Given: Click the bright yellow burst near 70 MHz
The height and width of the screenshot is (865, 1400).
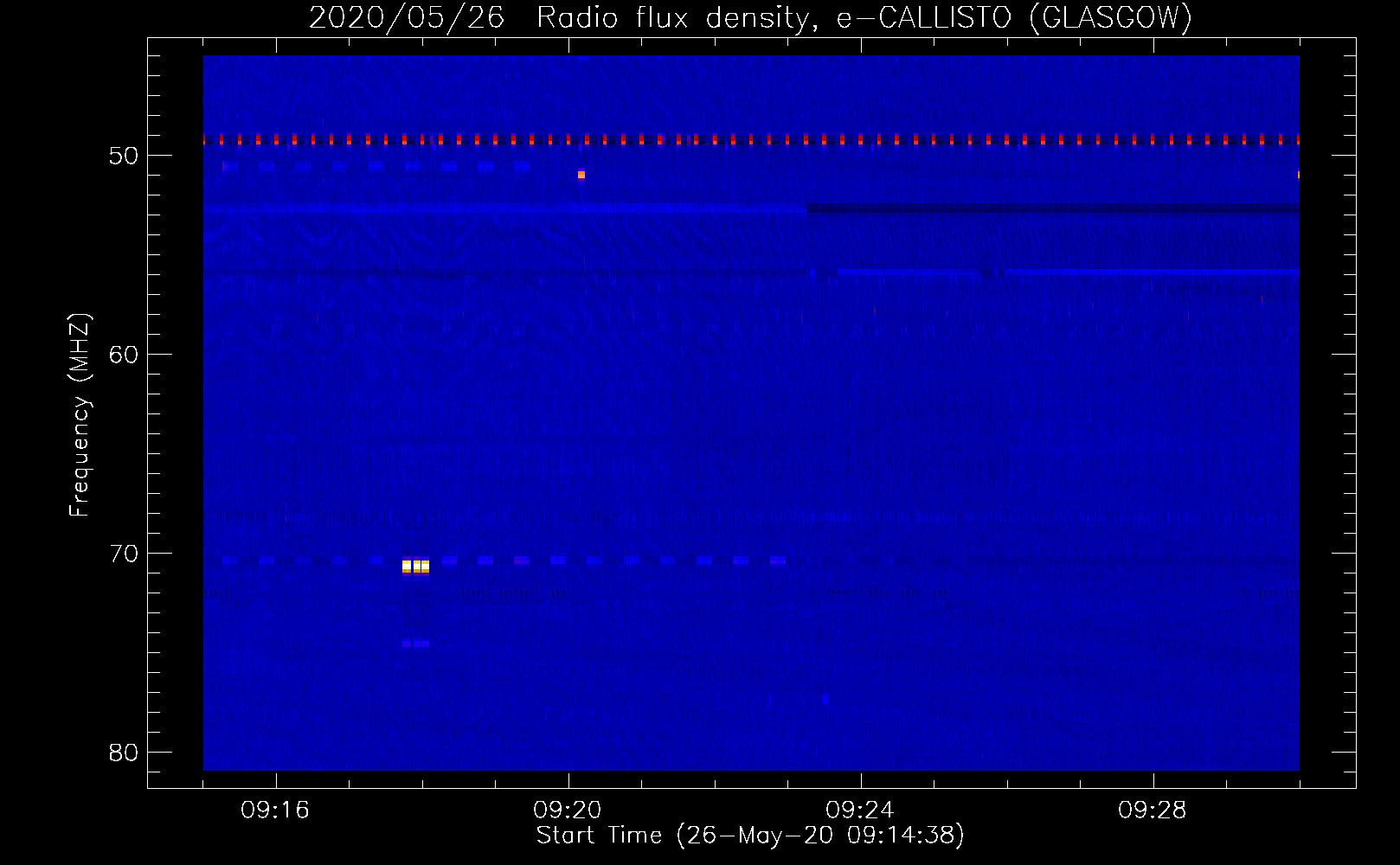Looking at the screenshot, I should point(416,567).
